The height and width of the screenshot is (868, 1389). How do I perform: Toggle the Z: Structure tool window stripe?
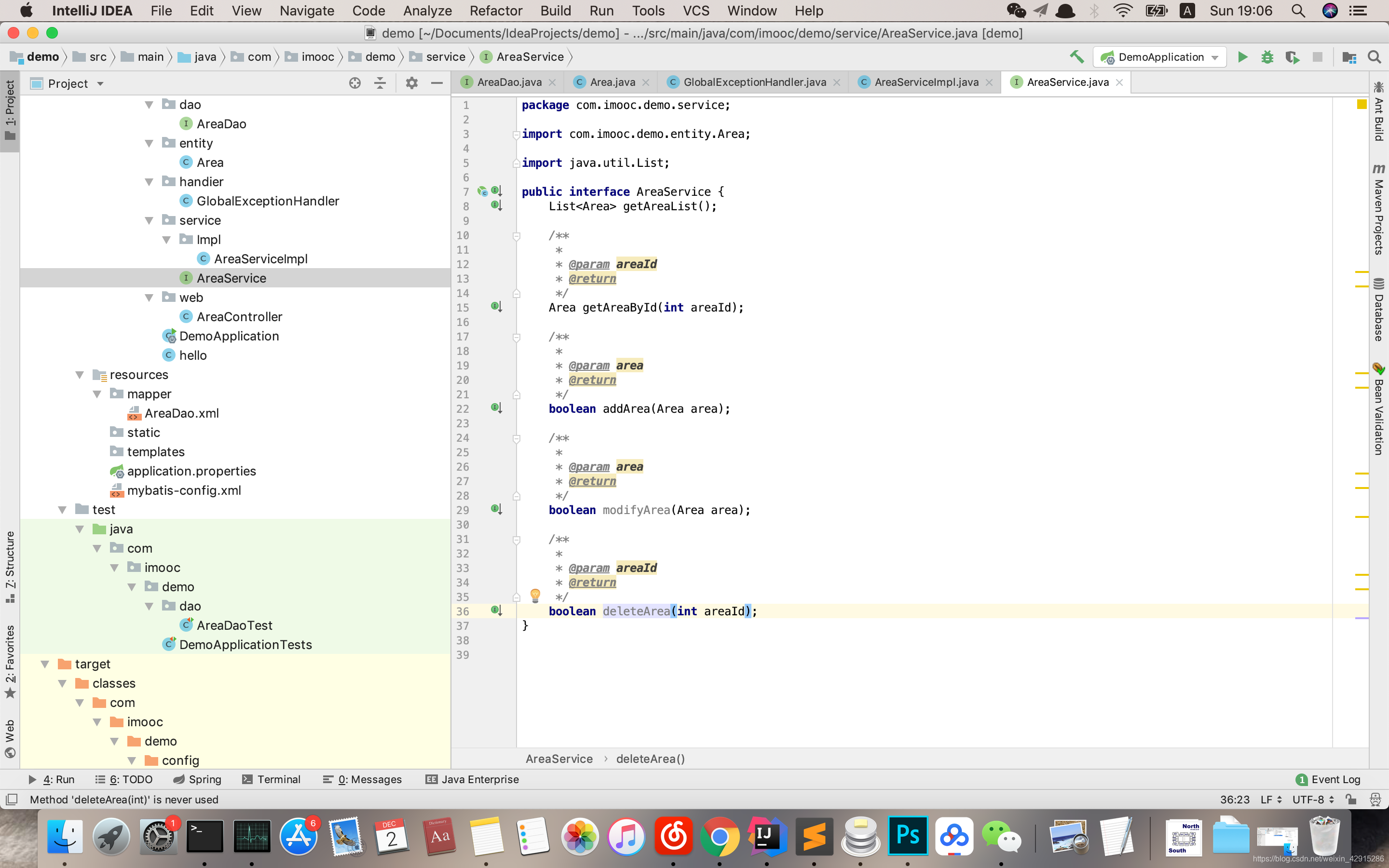pos(10,567)
